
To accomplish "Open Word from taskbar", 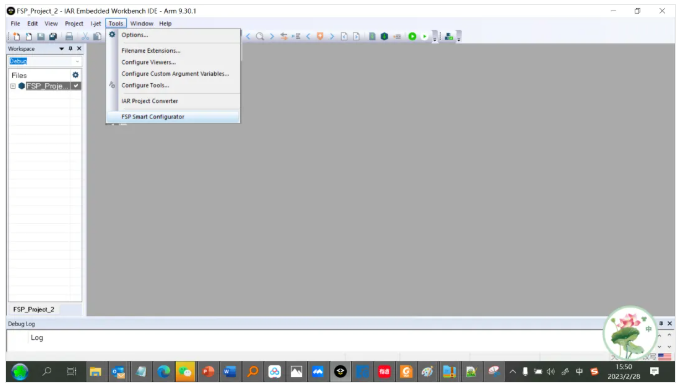I will point(230,371).
